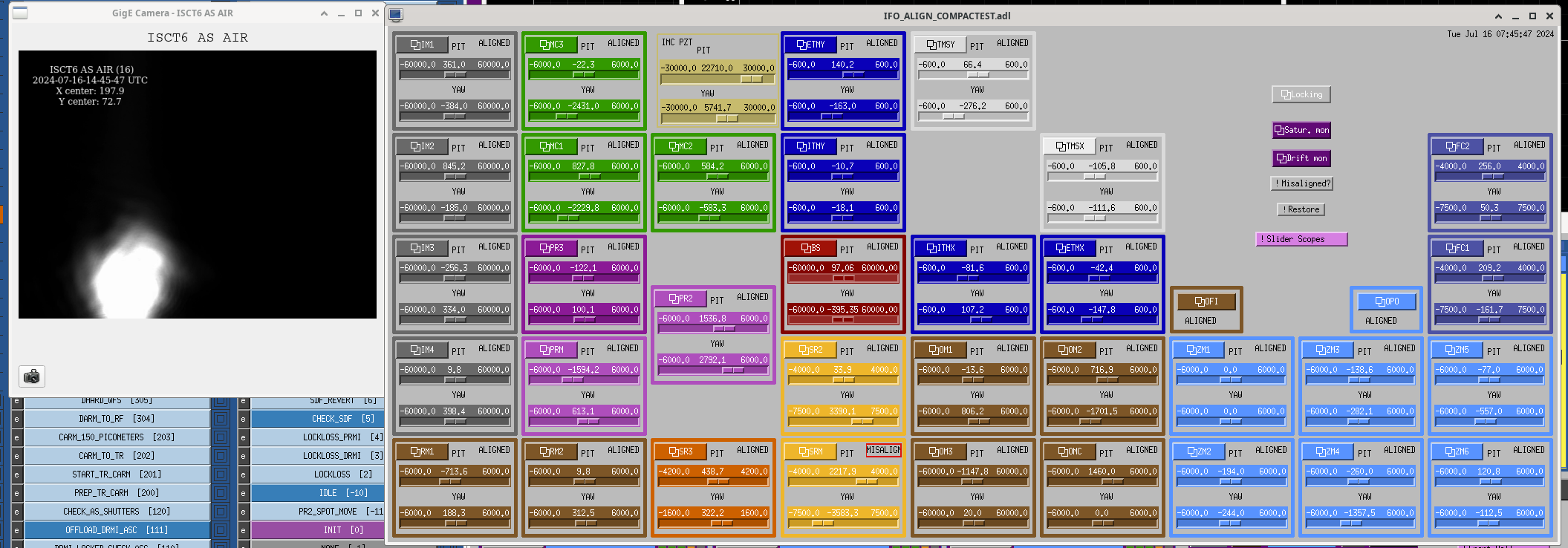This screenshot has width=1568, height=548.
Task: Open the IM4 related display menu
Action: click(422, 350)
